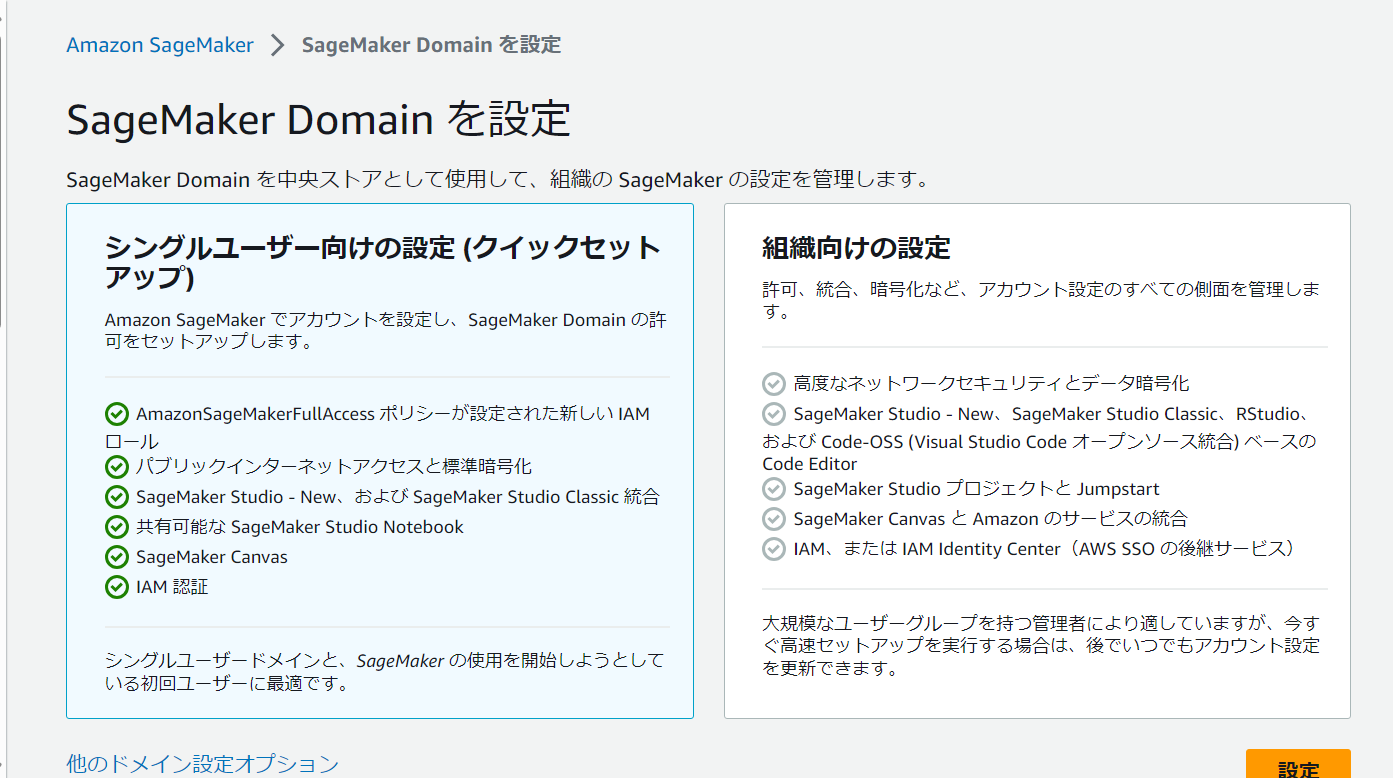Click the gray check beside IAM Identity Center
Screen dimensions: 1393x778
pos(774,549)
